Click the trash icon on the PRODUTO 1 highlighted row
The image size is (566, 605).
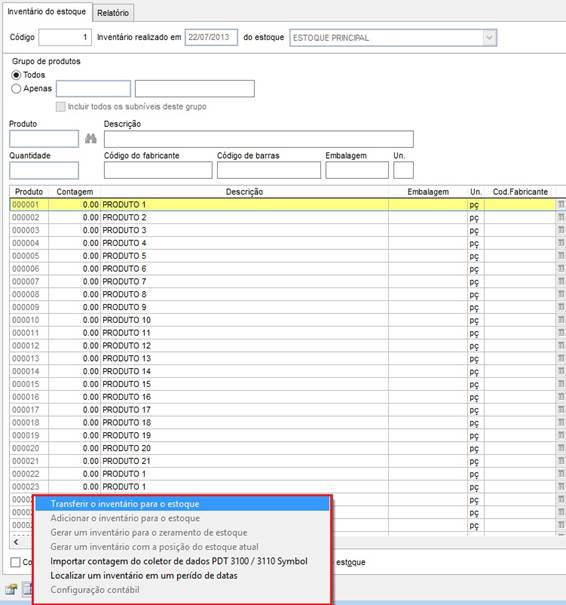click(561, 204)
